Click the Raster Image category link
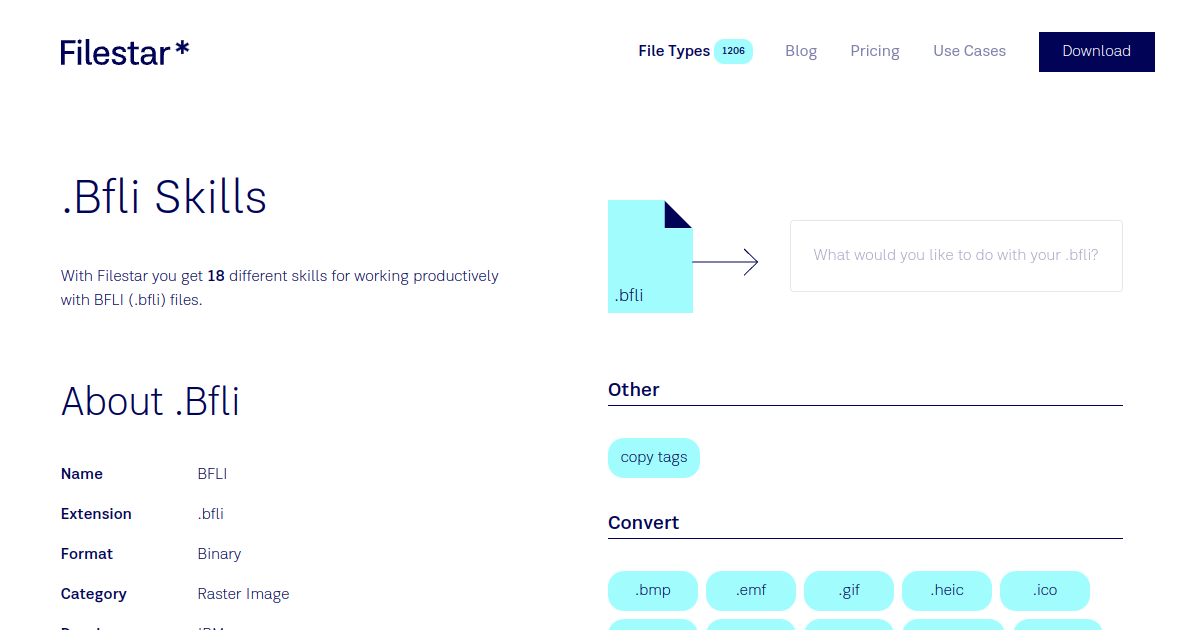 pyautogui.click(x=243, y=593)
